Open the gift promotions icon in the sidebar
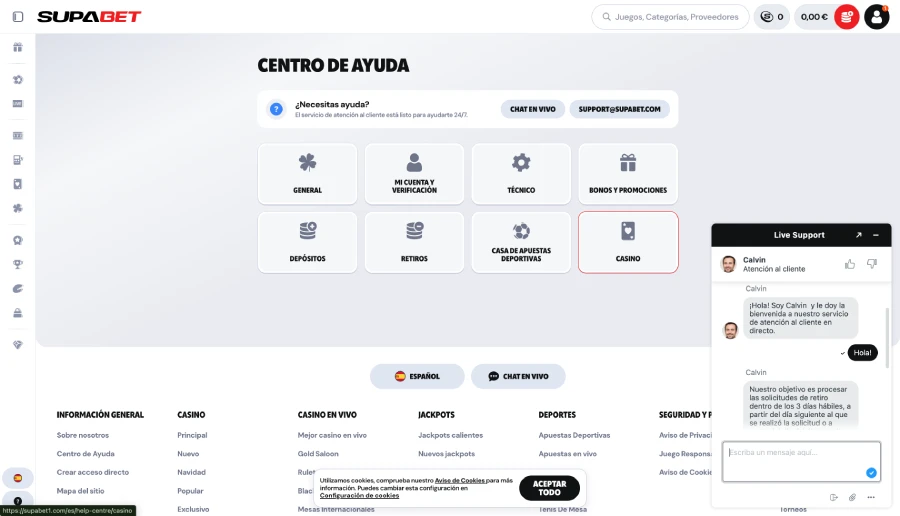 tap(18, 47)
